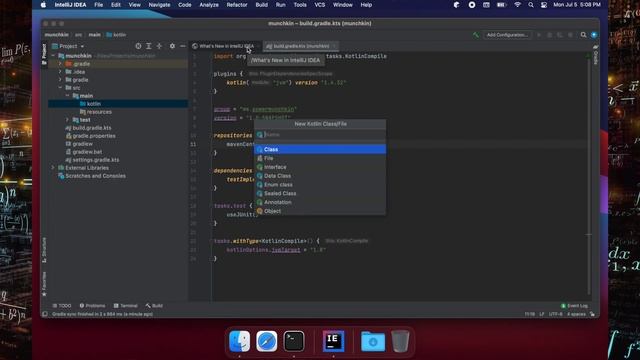This screenshot has width=640, height=360.
Task: Open Project panel options gear
Action: click(x=172, y=46)
